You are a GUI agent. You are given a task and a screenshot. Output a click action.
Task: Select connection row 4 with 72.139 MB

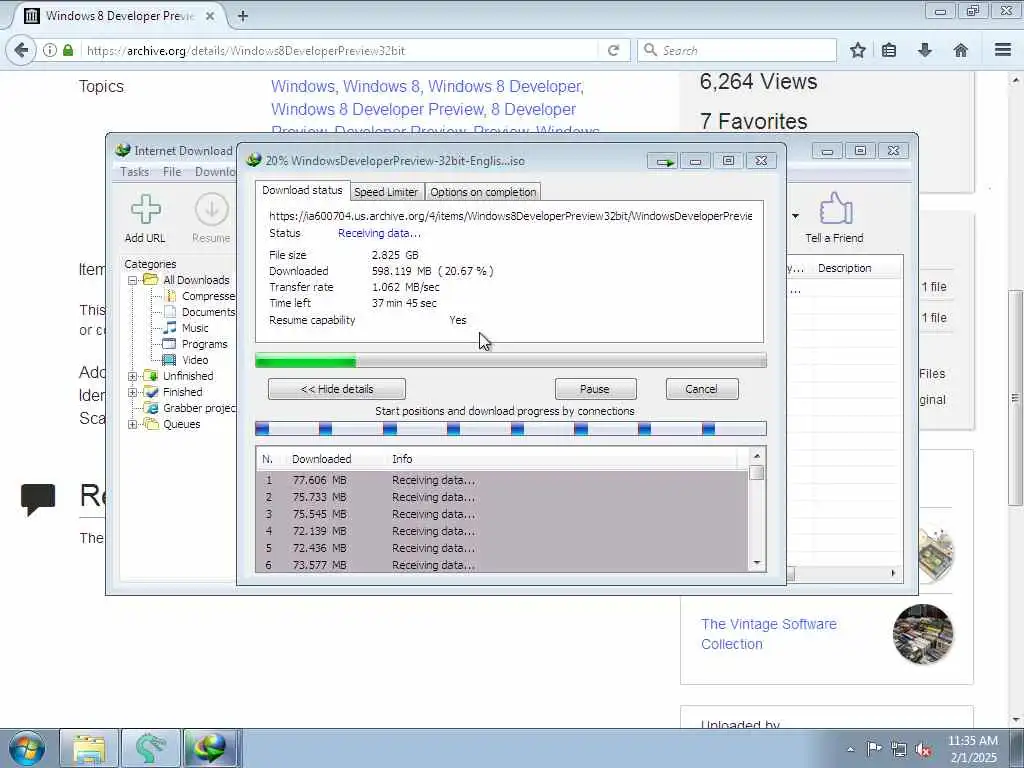tap(502, 531)
